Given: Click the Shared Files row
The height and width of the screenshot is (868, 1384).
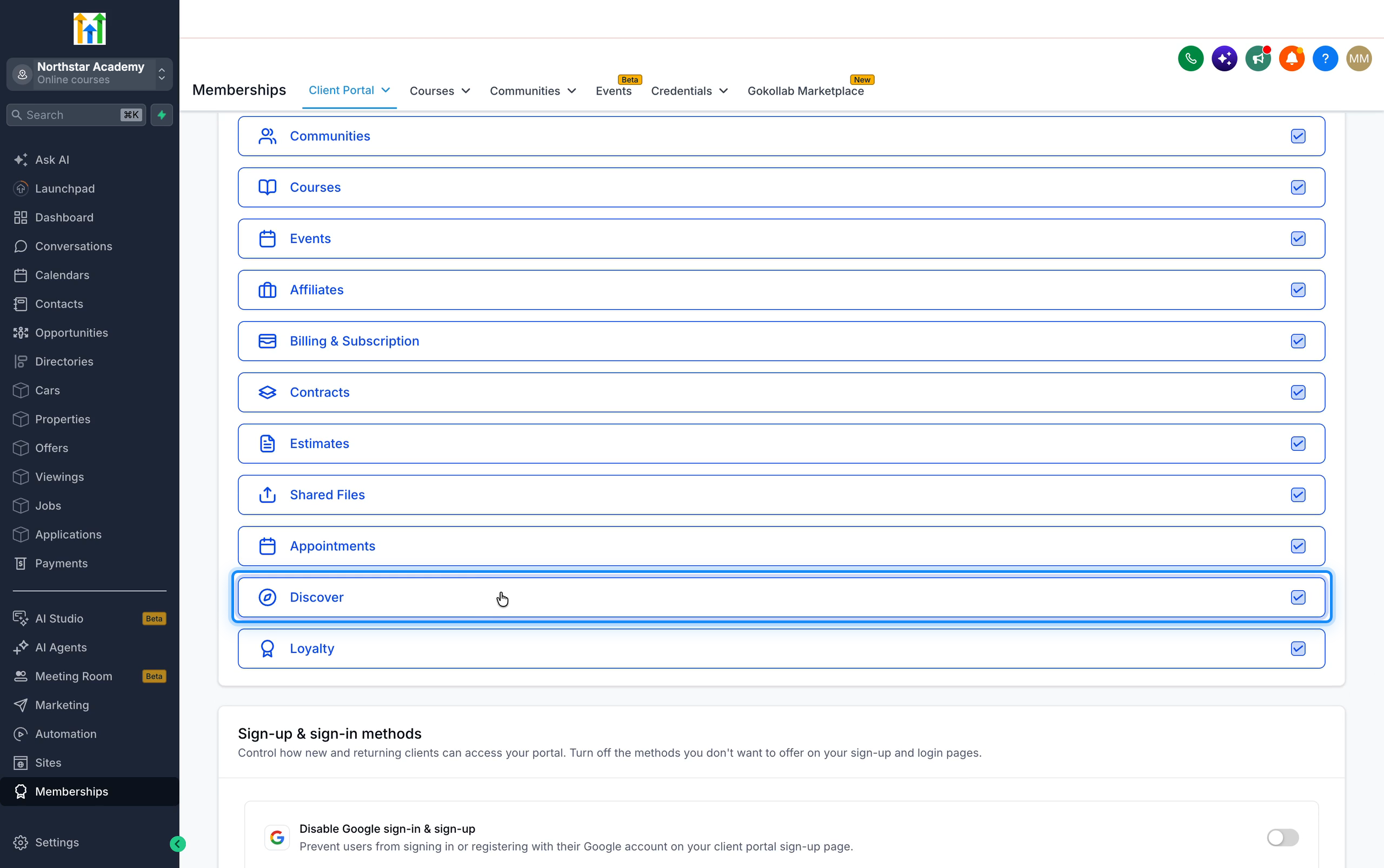Looking at the screenshot, I should tap(781, 495).
